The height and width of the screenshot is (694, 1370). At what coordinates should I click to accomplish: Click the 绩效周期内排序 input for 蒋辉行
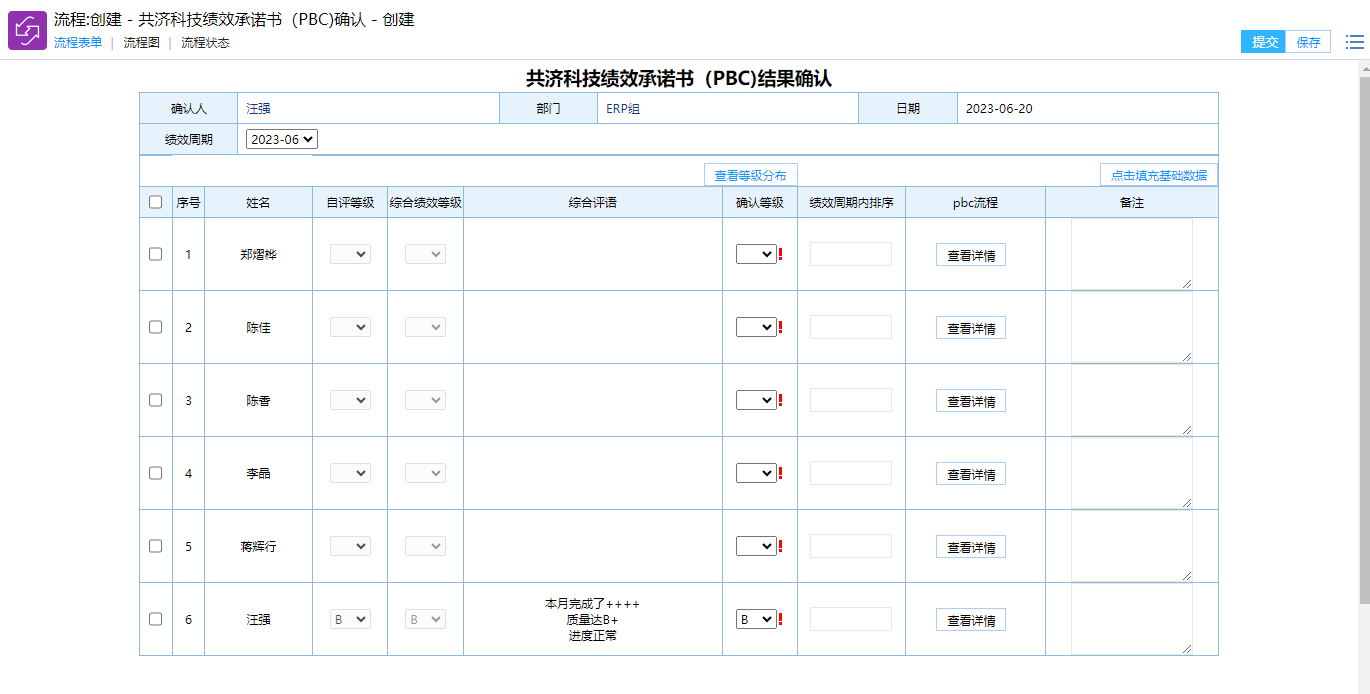(x=850, y=546)
